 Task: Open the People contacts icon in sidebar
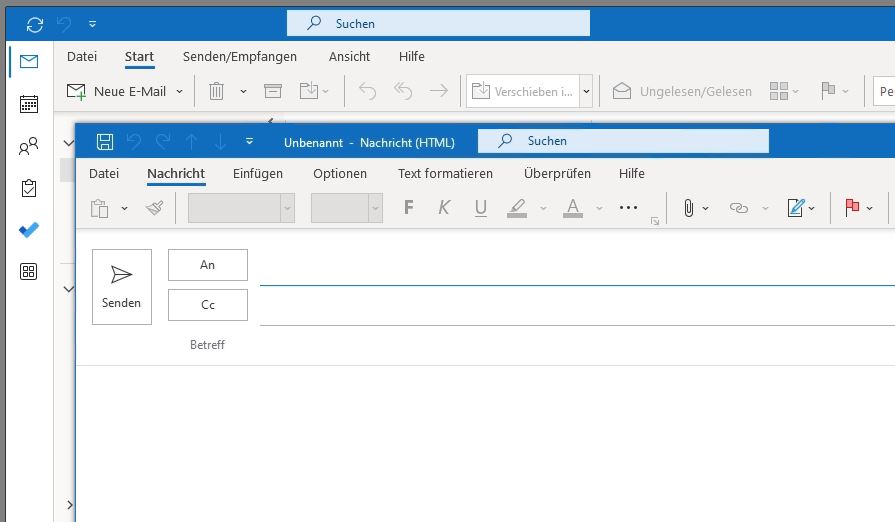point(29,147)
